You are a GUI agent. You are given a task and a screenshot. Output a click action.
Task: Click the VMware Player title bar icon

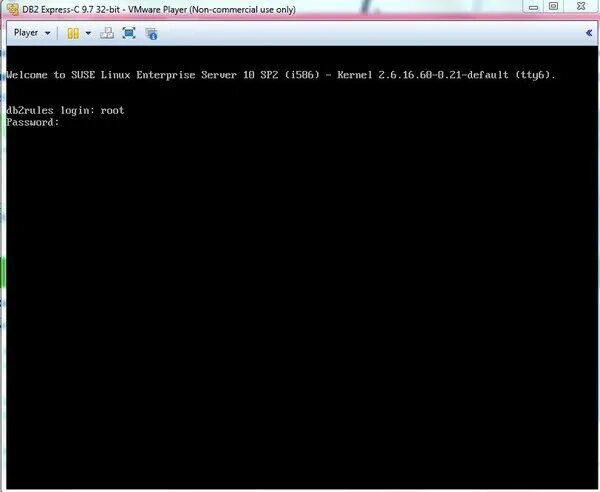click(x=13, y=9)
